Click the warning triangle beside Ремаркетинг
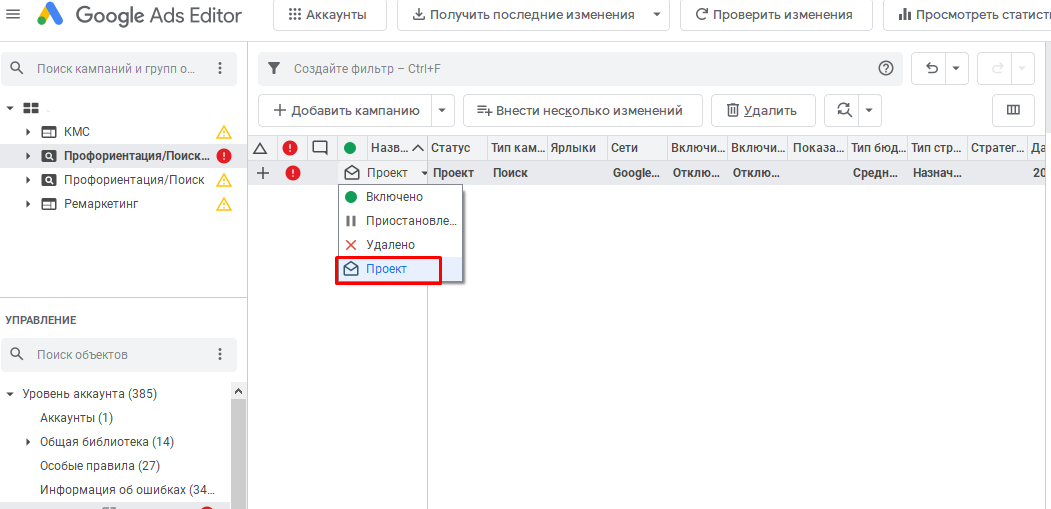The width and height of the screenshot is (1051, 509). pyautogui.click(x=223, y=204)
